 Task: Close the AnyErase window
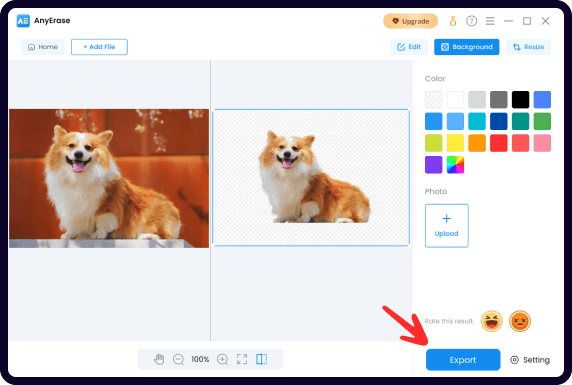(545, 21)
